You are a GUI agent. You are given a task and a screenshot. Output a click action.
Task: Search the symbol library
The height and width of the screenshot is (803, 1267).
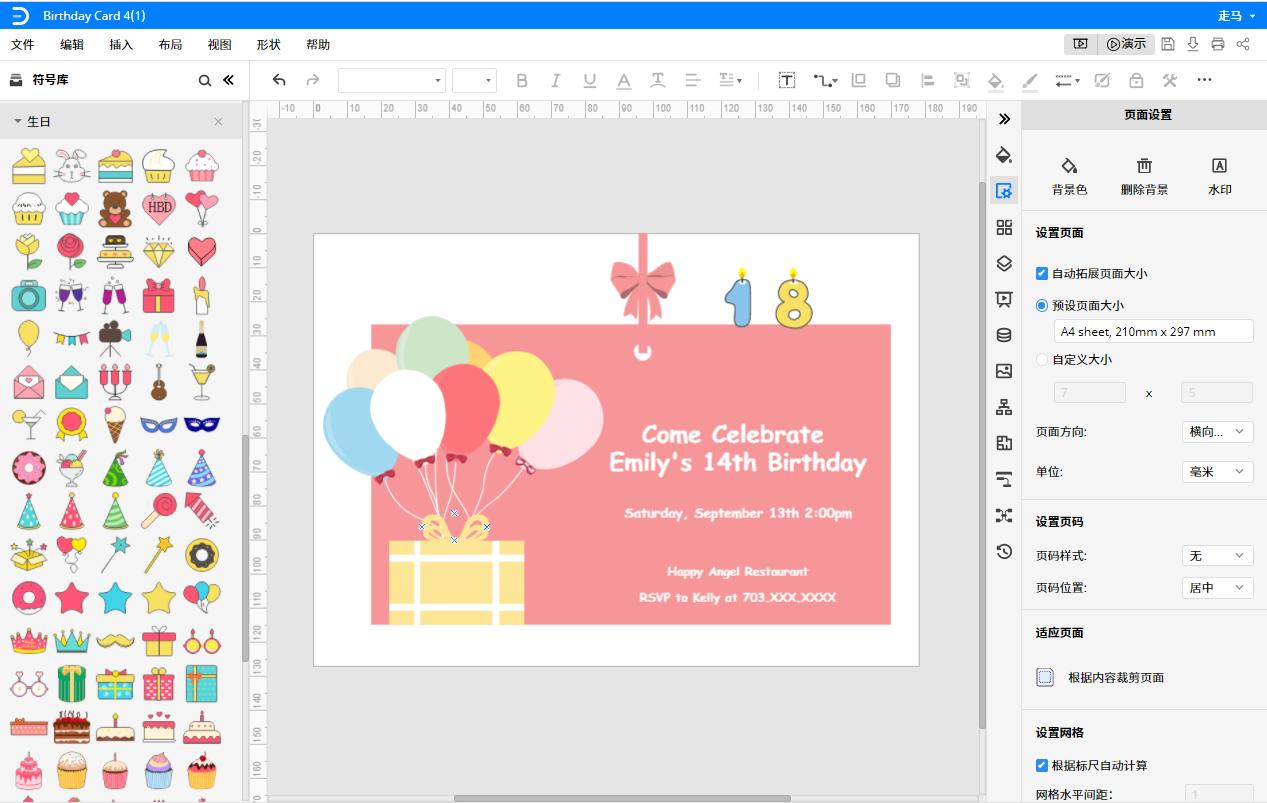click(204, 80)
